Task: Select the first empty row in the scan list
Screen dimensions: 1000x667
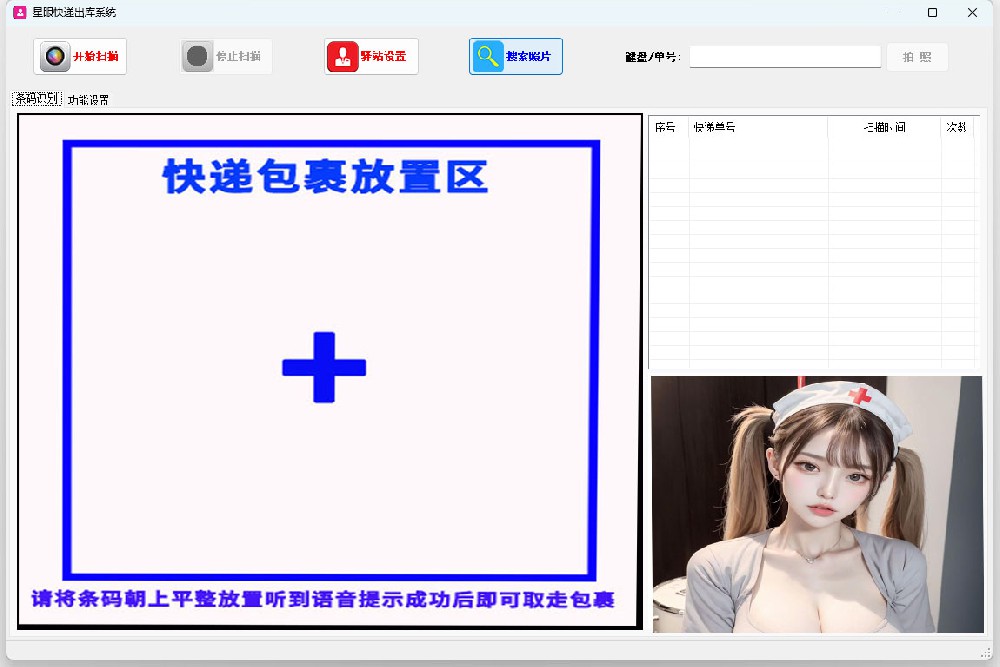Action: [812, 145]
